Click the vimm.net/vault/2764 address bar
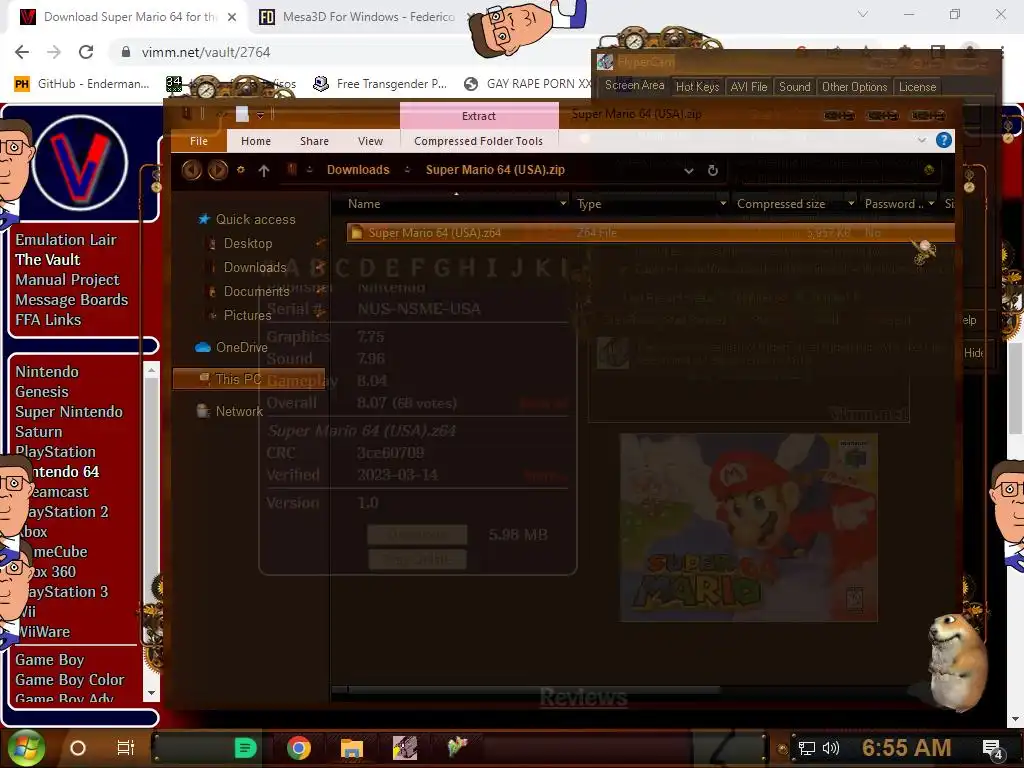 [x=205, y=52]
